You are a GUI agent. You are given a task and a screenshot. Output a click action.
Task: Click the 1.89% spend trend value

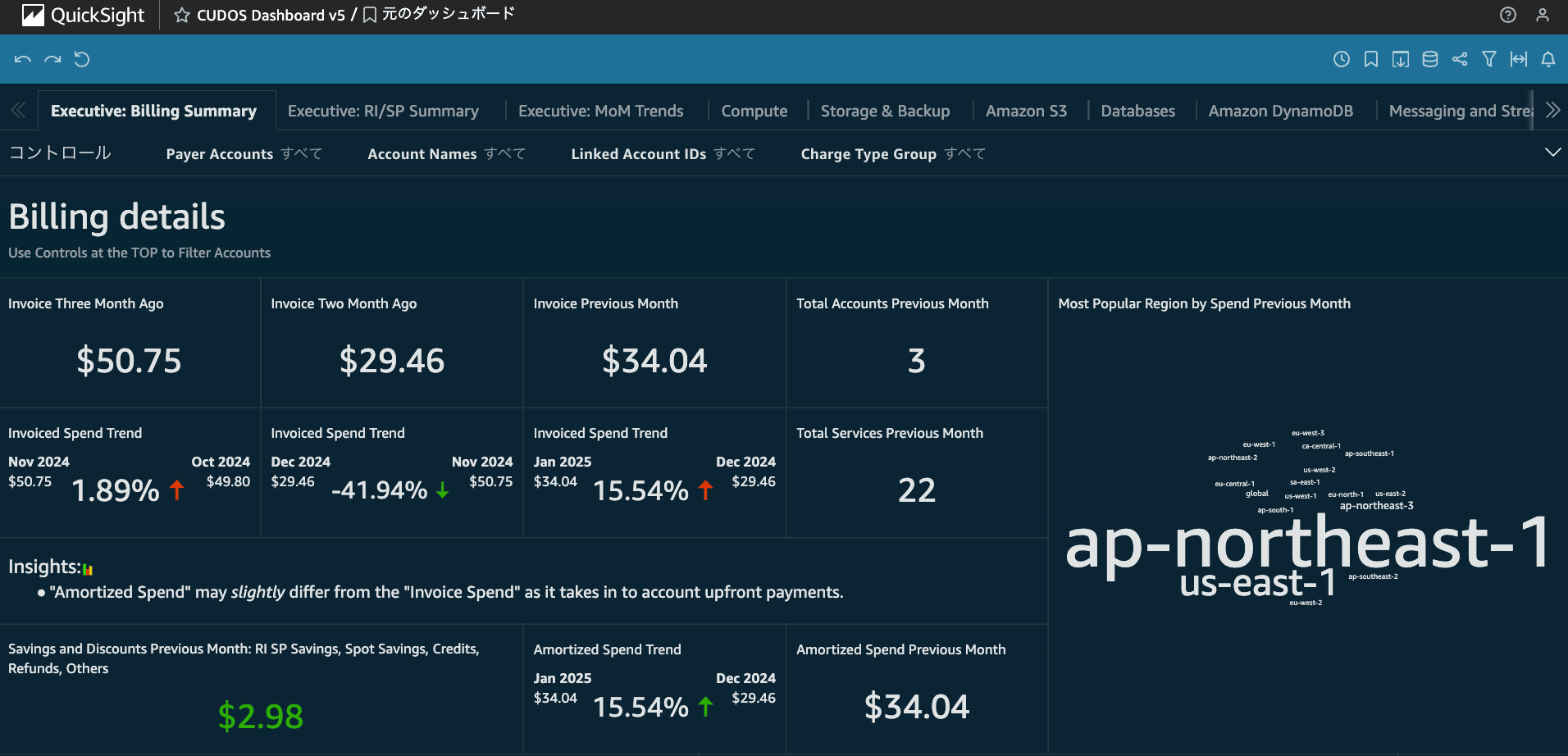(116, 490)
